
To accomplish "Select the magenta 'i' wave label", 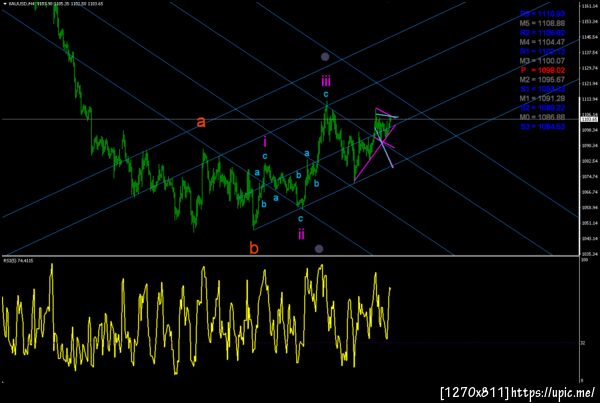I will [x=265, y=142].
